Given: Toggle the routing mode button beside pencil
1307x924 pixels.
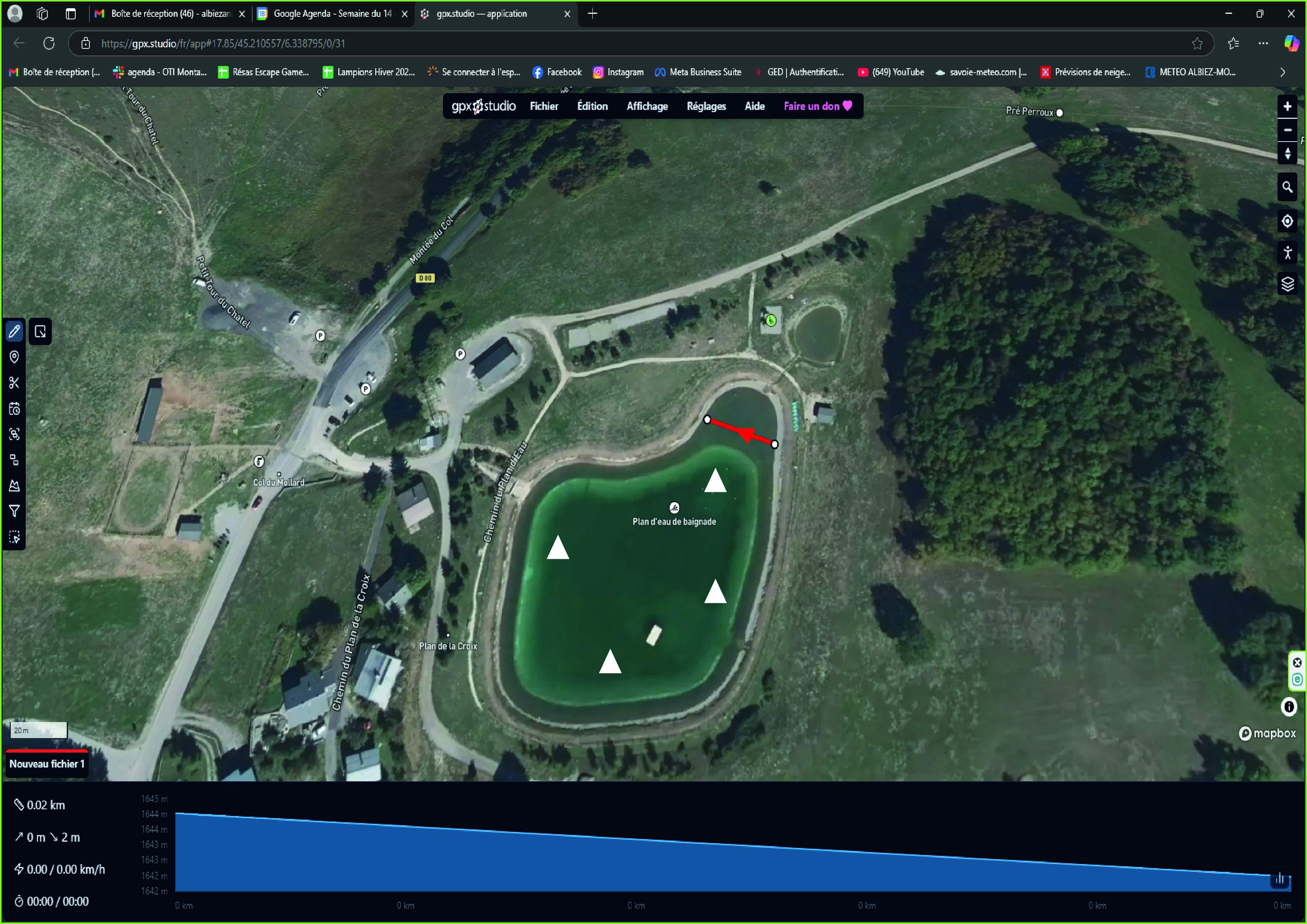Looking at the screenshot, I should pos(40,331).
